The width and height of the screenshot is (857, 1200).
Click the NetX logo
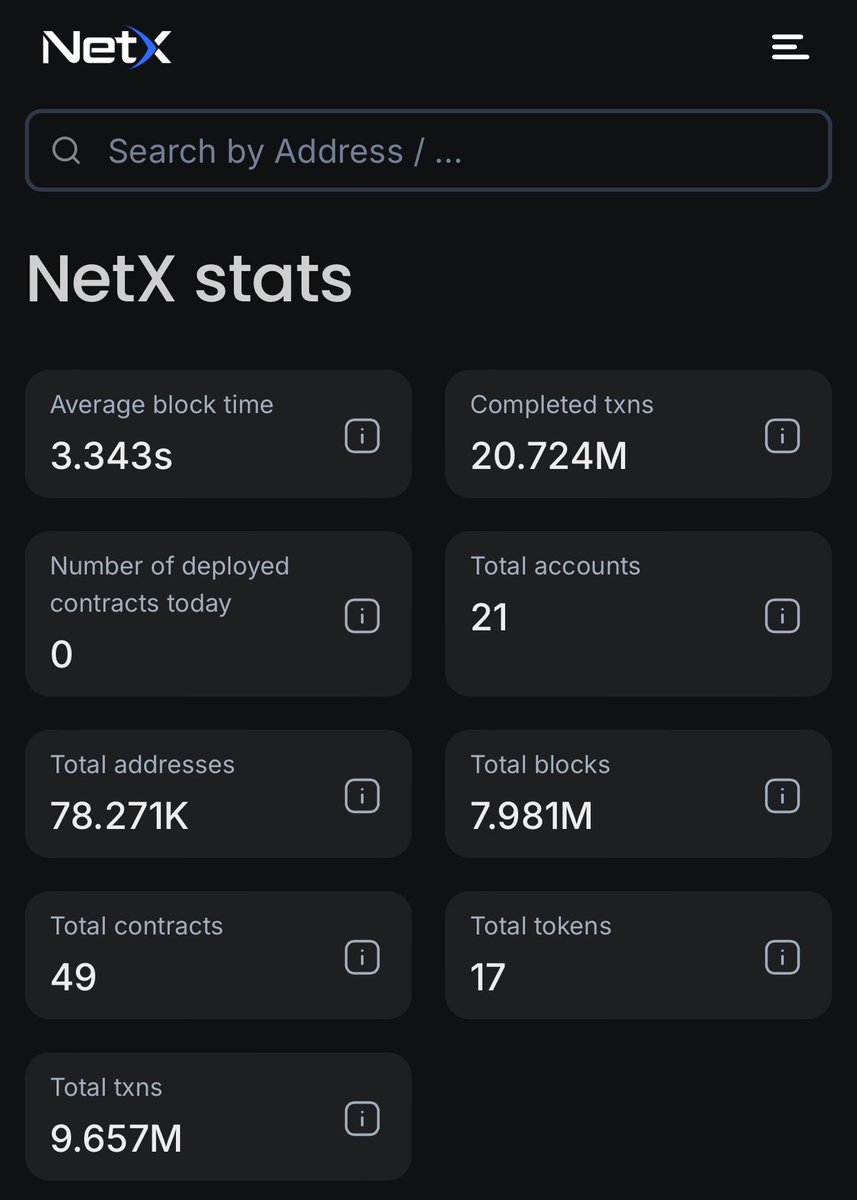(x=107, y=47)
